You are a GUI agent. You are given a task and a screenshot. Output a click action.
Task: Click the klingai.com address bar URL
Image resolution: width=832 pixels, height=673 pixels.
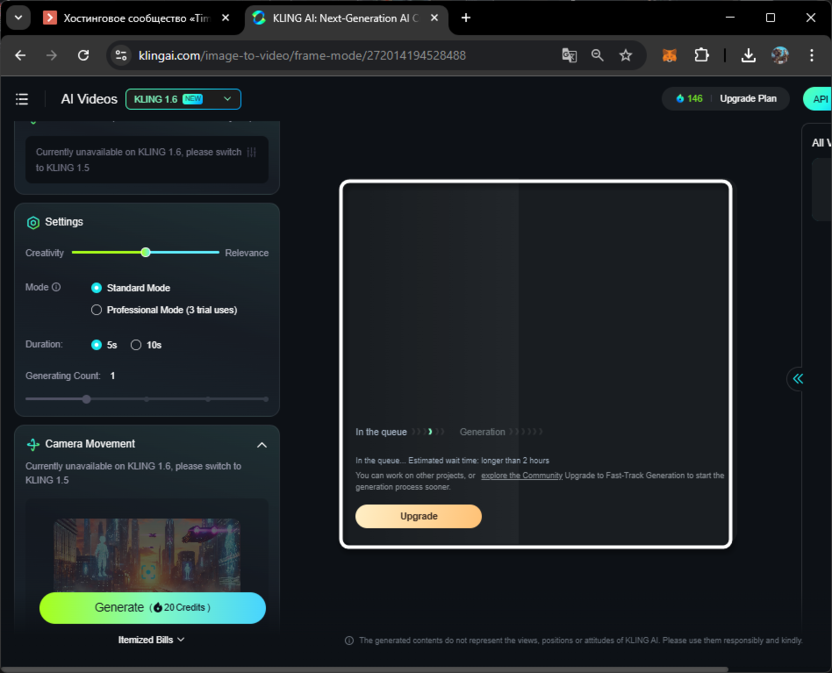tap(302, 55)
